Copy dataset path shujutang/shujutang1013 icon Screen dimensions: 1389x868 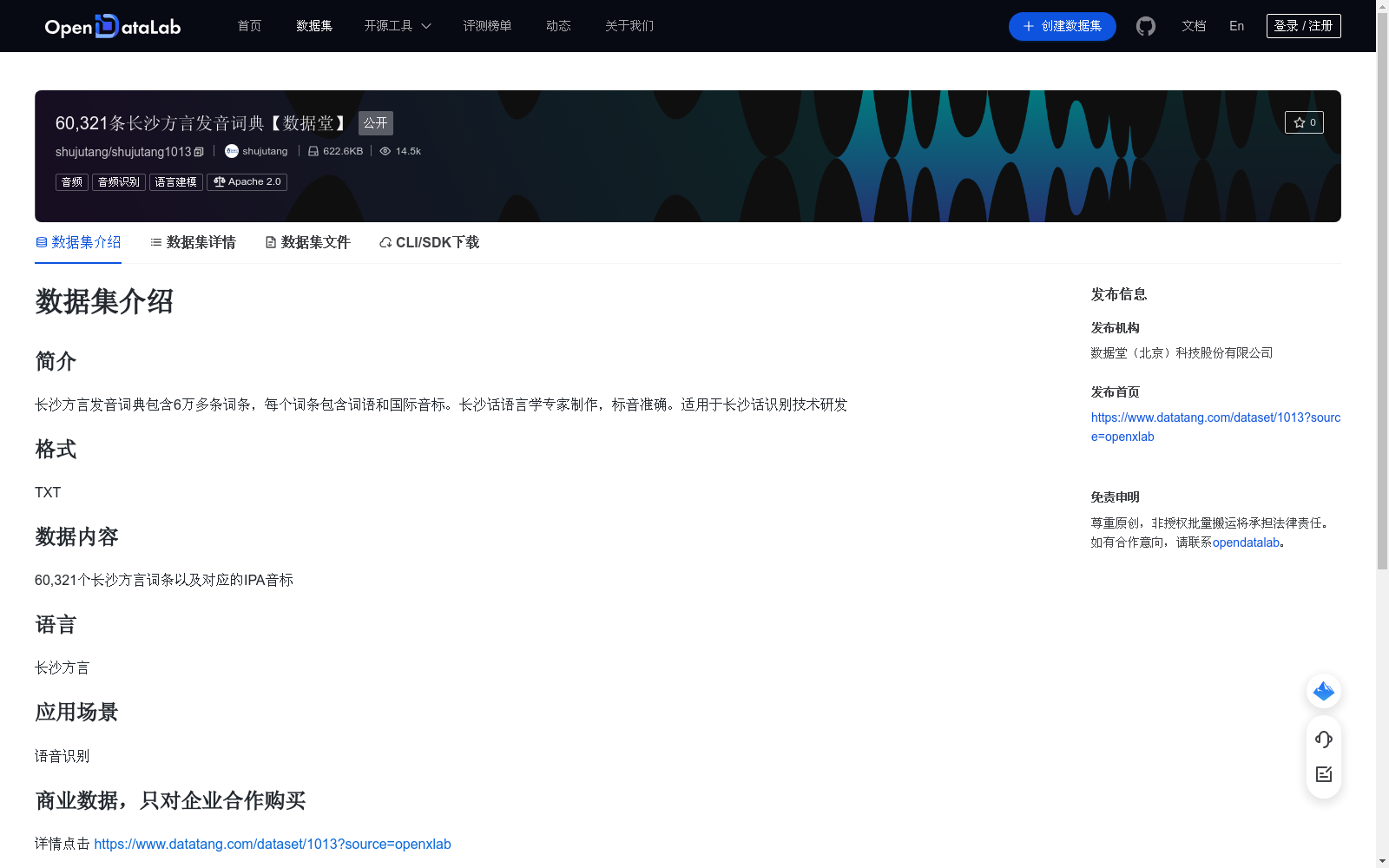coord(199,152)
